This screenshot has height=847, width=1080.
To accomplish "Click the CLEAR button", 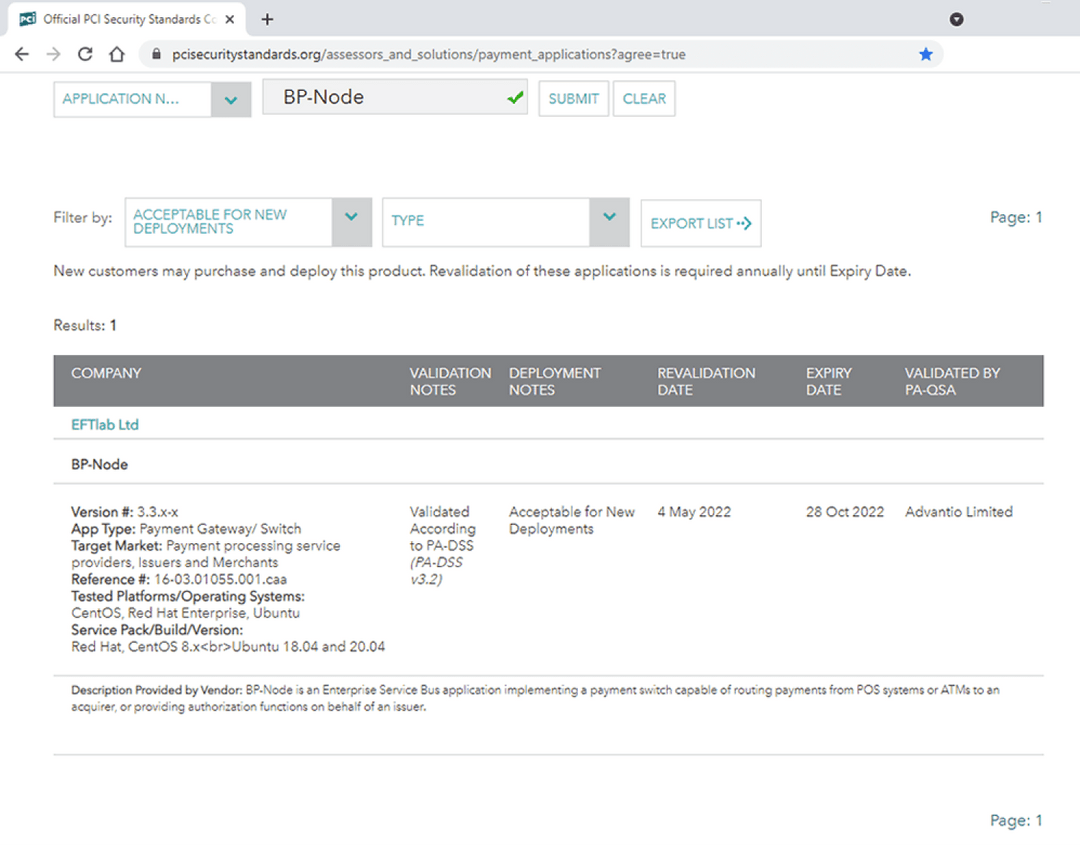I will (644, 98).
